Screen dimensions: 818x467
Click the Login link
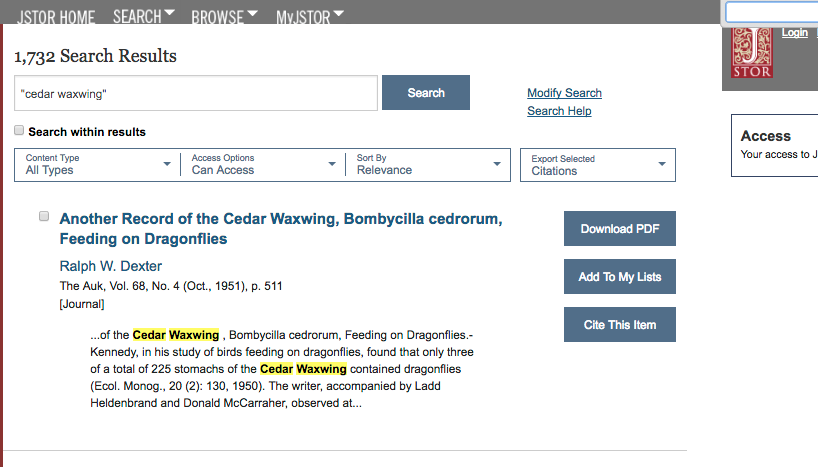pyautogui.click(x=795, y=32)
